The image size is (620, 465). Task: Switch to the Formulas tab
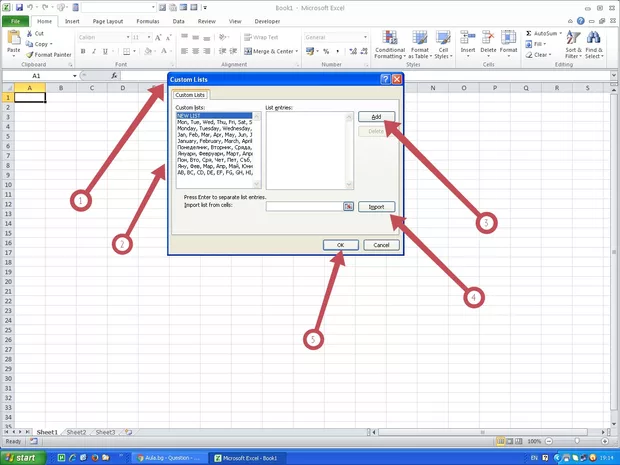(146, 20)
